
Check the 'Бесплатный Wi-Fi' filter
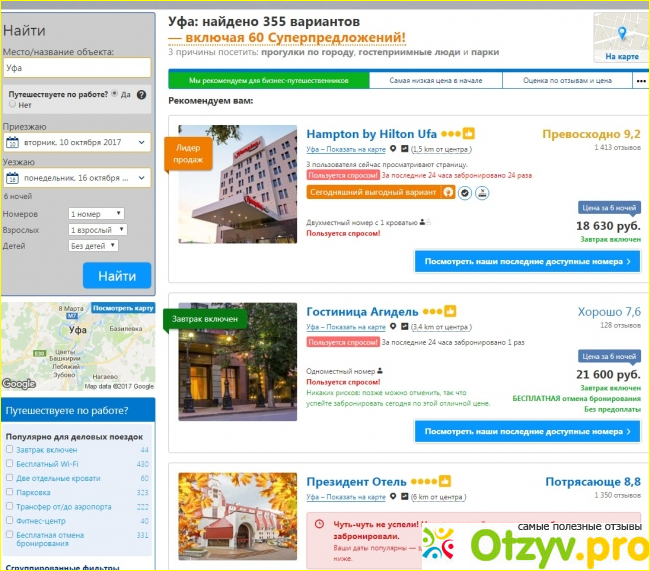pyautogui.click(x=10, y=463)
